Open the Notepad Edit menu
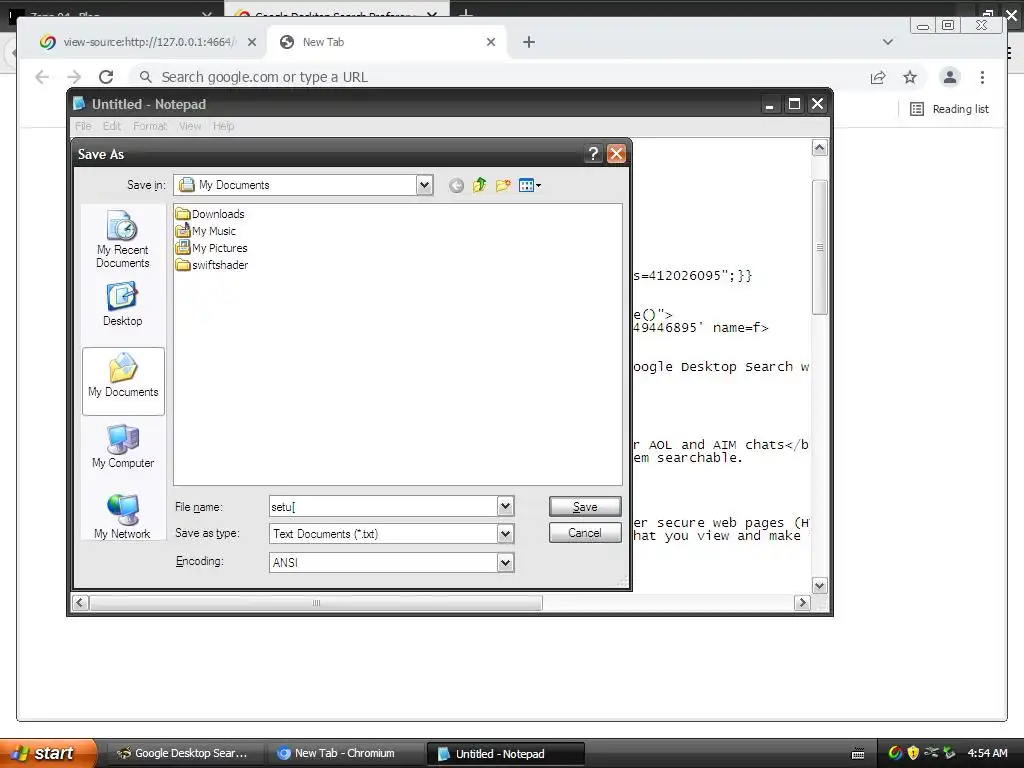Viewport: 1024px width, 768px height. (112, 126)
